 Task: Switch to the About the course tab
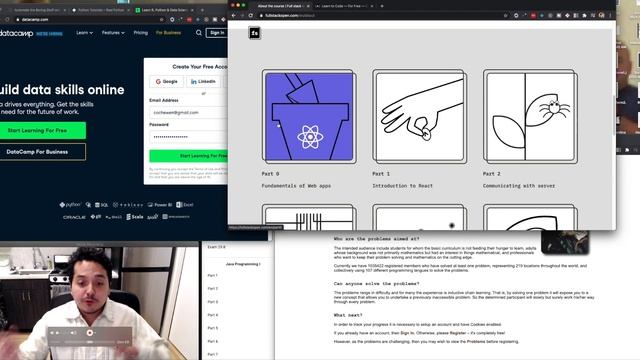(x=281, y=6)
